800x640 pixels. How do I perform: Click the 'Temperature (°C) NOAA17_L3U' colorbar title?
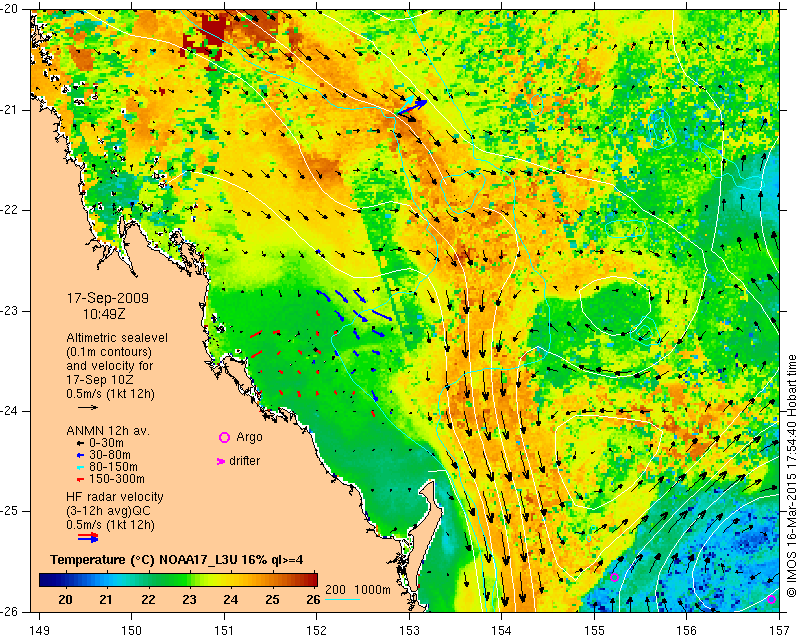click(144, 560)
